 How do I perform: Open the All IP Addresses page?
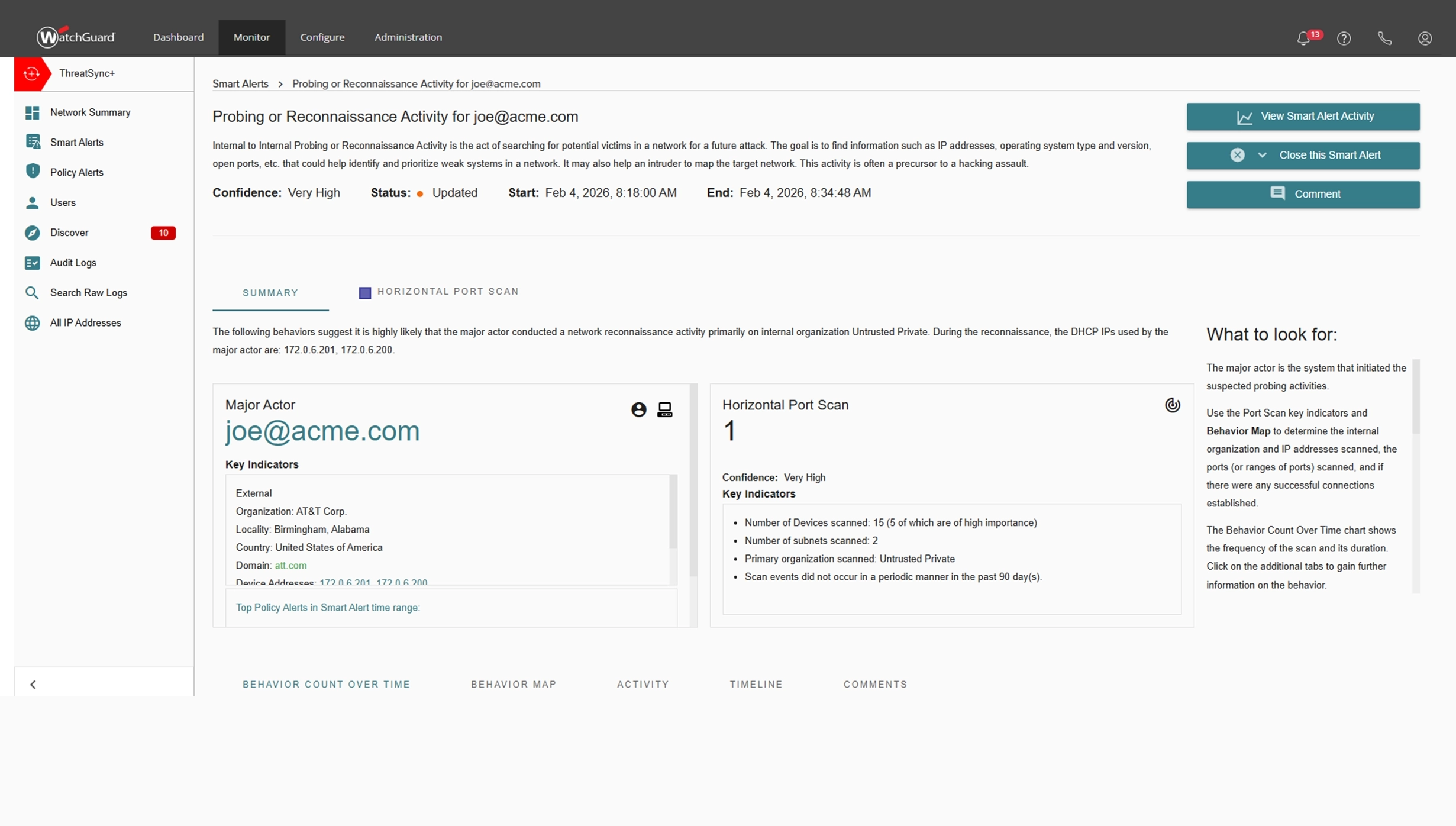pos(85,323)
